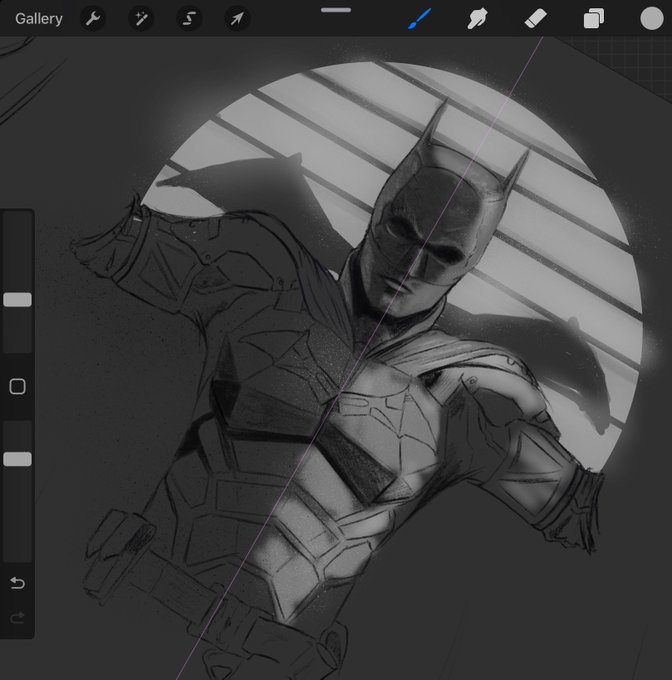Open the Layers panel
The height and width of the screenshot is (680, 672).
(594, 19)
